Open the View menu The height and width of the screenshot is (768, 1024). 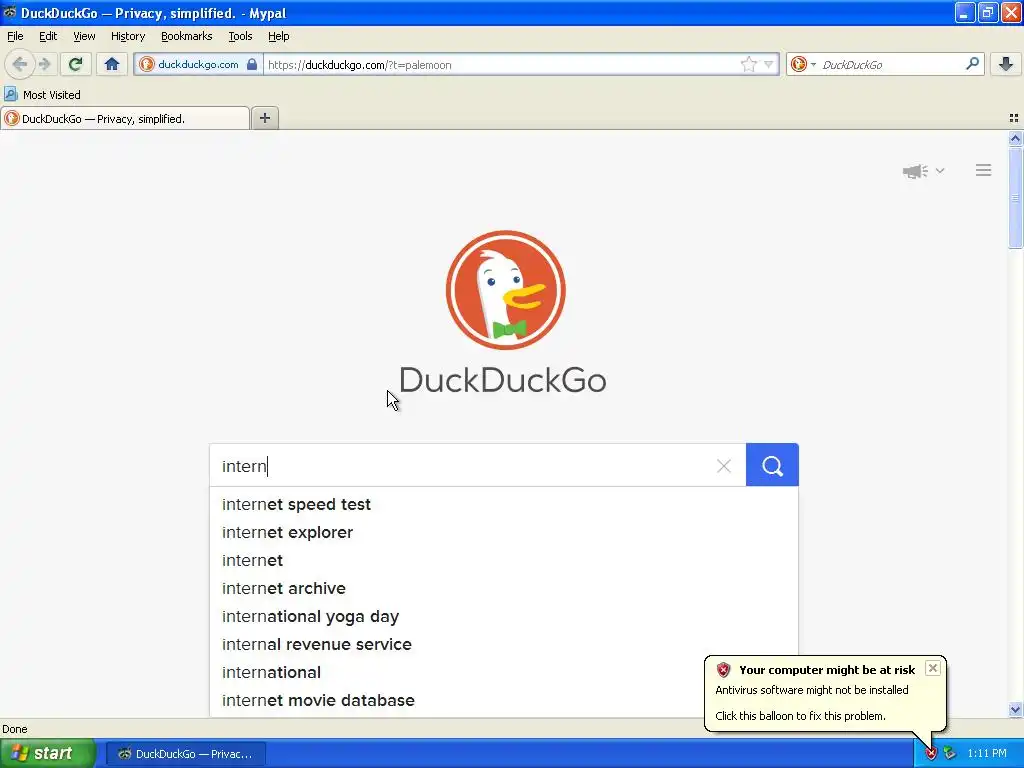(x=84, y=36)
